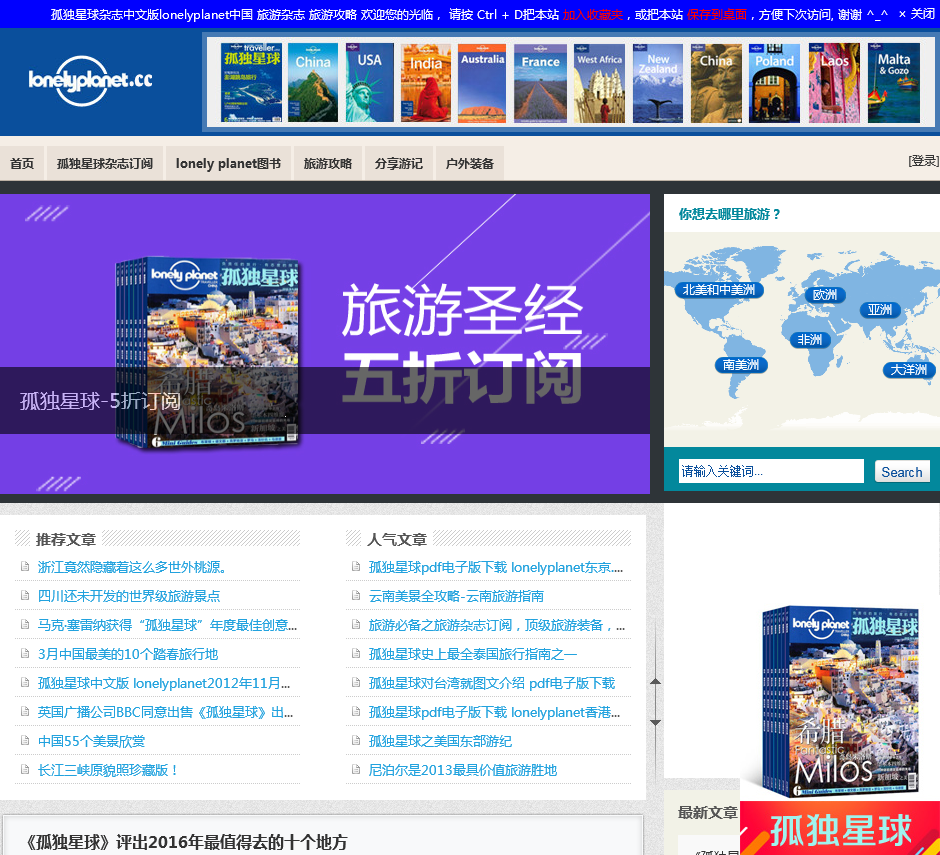Screen dimensions: 940x855
Task: Click the red 孤独星球 promo banner
Action: pos(840,828)
